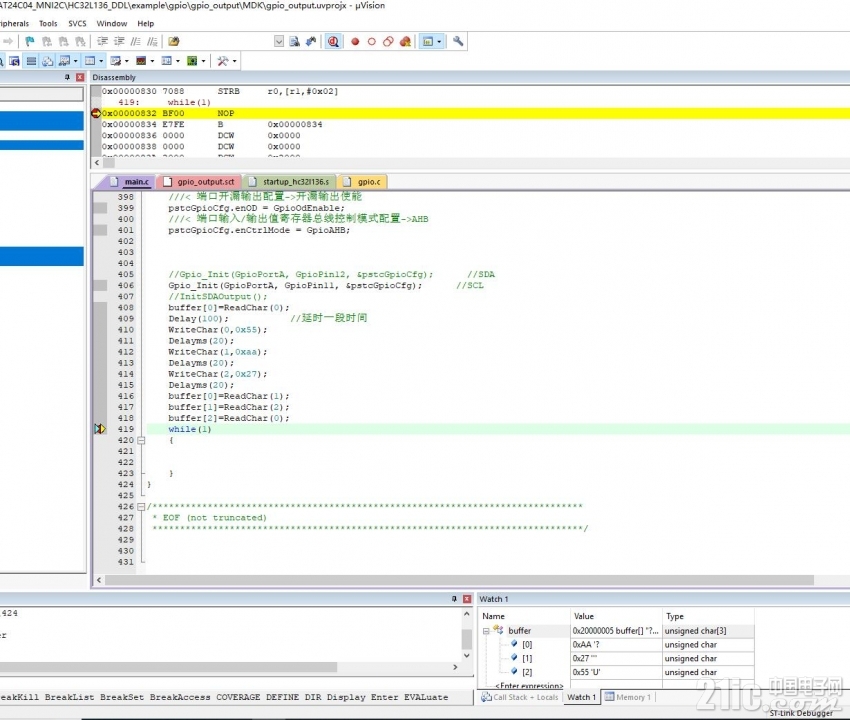Viewport: 850px width, 720px height.
Task: Open the System Viewer dropdown arrow
Action: 203,61
